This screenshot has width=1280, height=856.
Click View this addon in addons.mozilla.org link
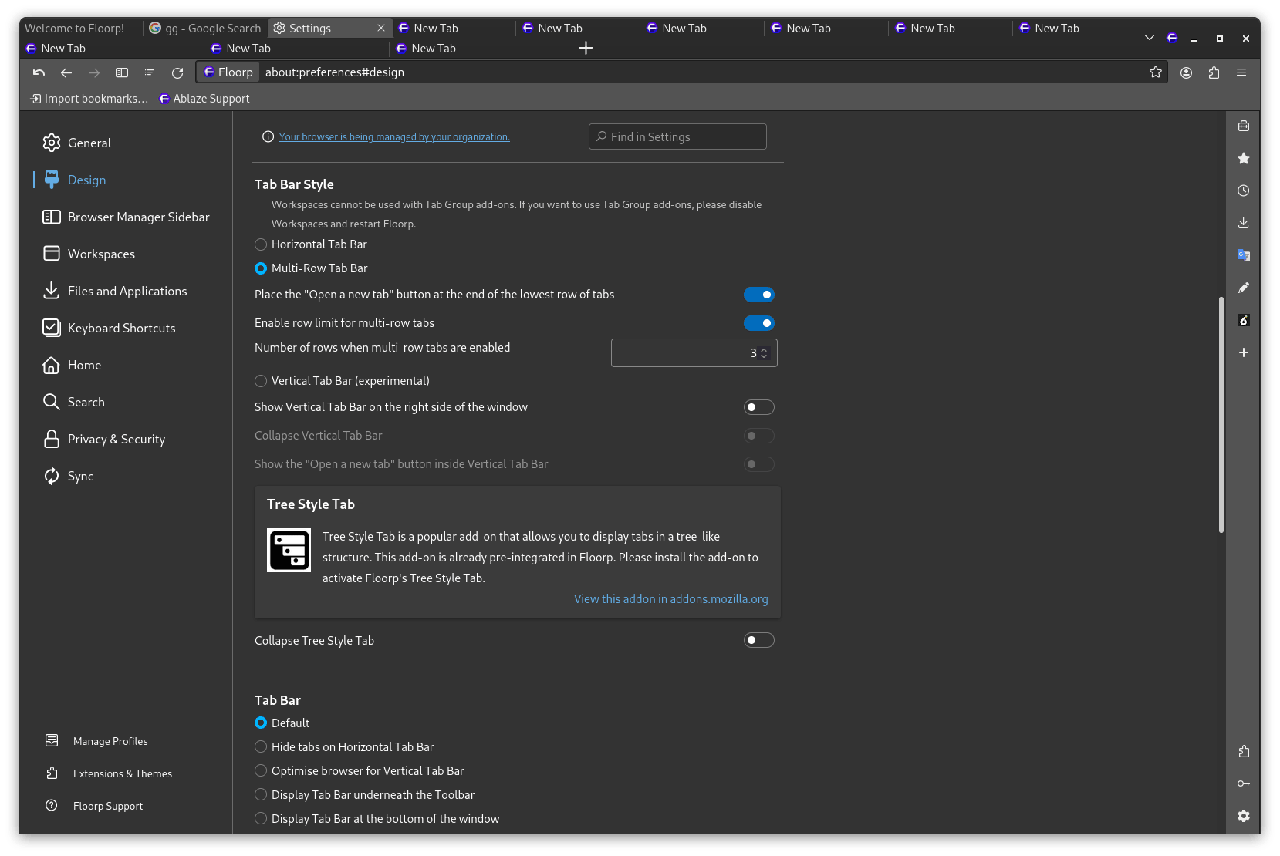tap(671, 599)
